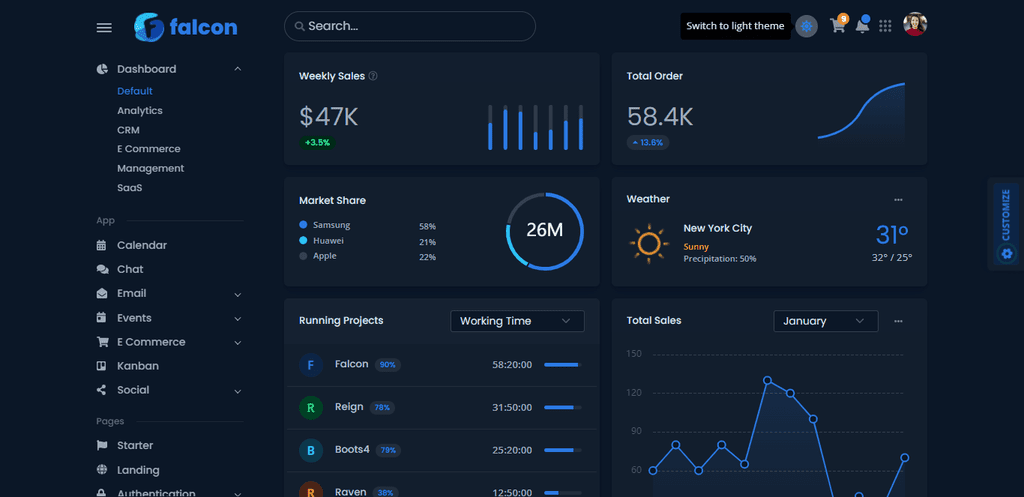Open the Weather card options menu
This screenshot has height=497, width=1024.
(899, 200)
